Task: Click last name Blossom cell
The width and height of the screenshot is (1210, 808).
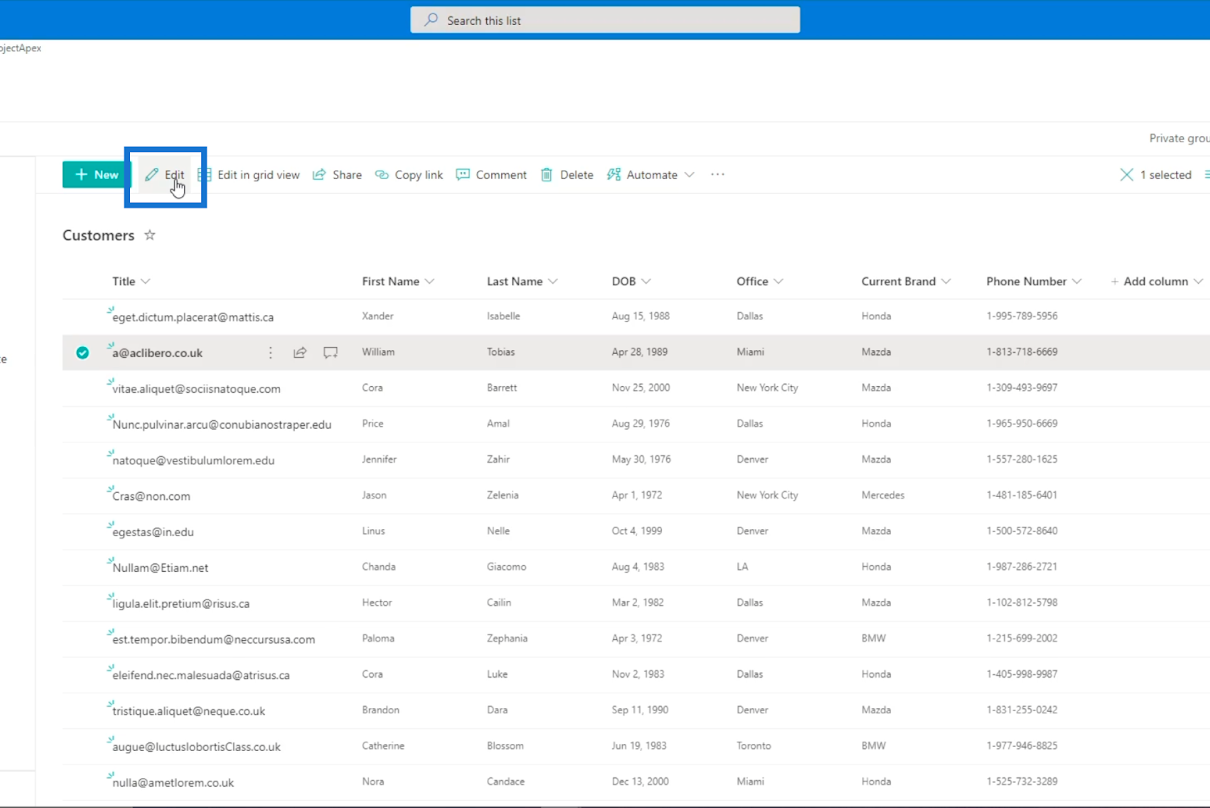Action: pyautogui.click(x=506, y=746)
